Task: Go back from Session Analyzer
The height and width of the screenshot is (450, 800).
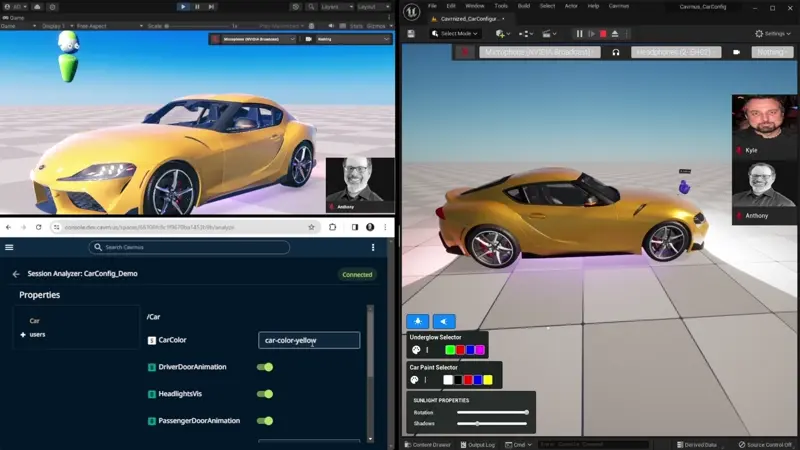Action: 16,274
